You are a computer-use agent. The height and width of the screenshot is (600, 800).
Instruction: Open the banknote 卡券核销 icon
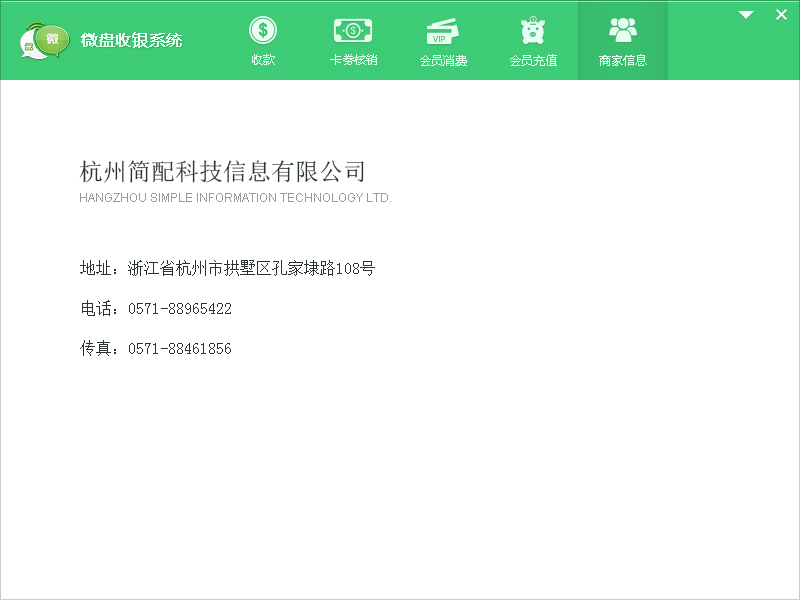353,31
